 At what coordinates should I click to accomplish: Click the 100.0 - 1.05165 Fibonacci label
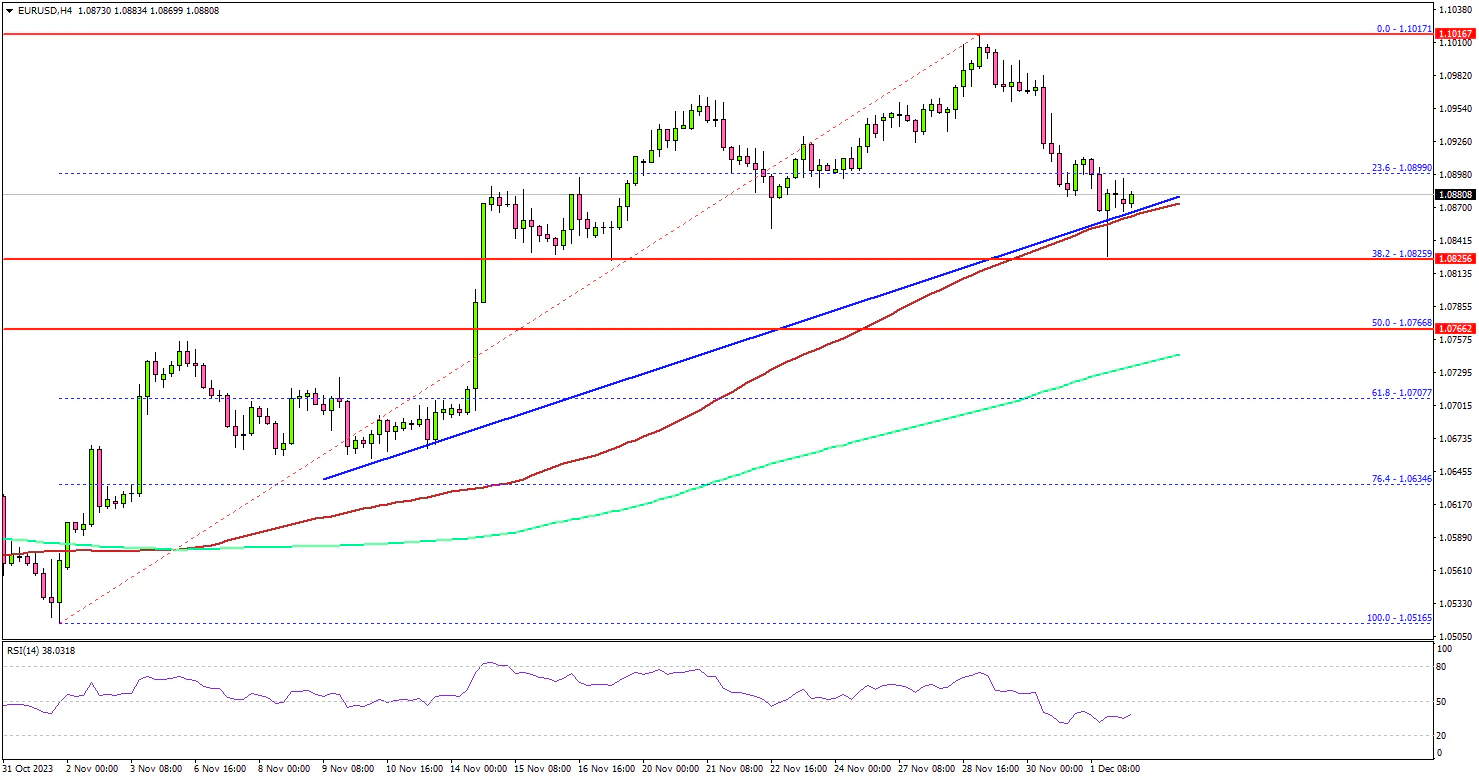(x=1400, y=618)
